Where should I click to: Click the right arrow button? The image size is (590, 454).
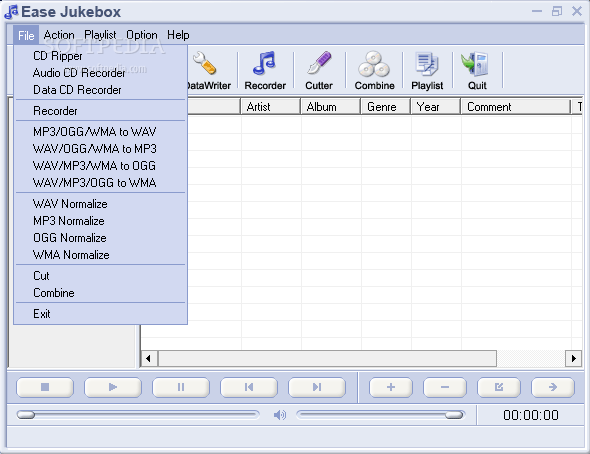point(553,387)
